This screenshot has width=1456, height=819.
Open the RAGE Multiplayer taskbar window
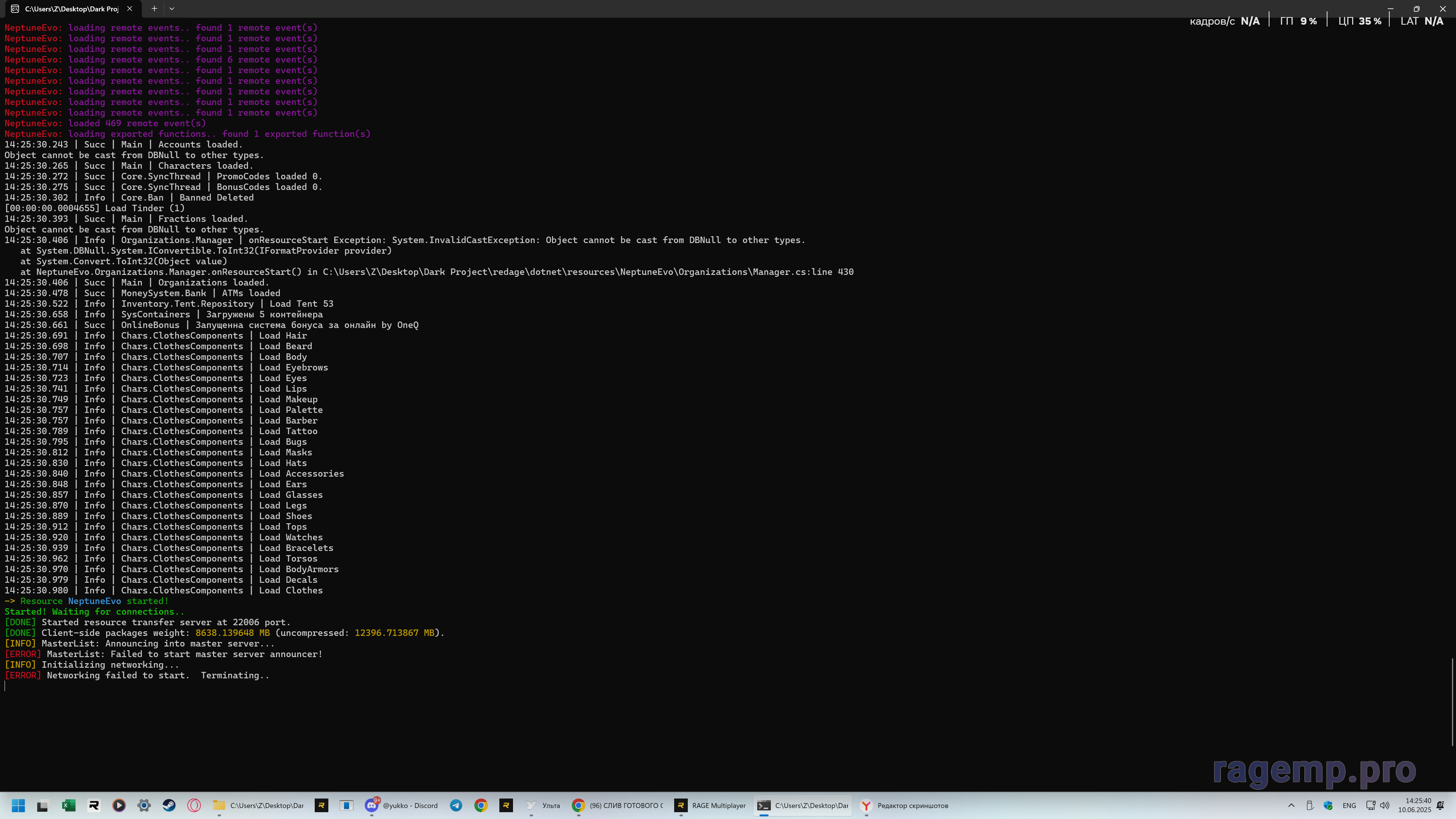711,805
